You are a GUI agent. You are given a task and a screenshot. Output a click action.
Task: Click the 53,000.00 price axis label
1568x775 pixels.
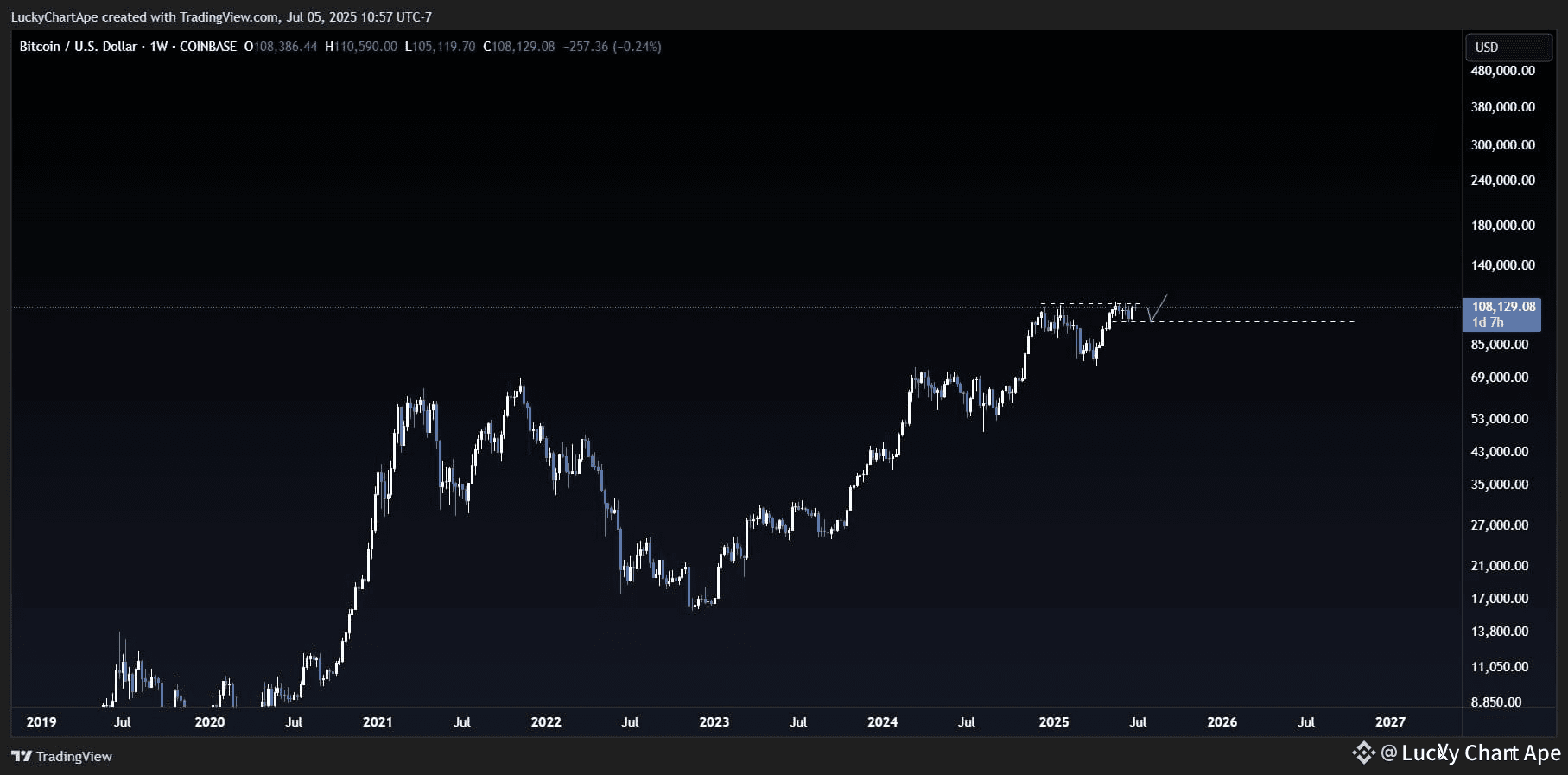pos(1500,419)
